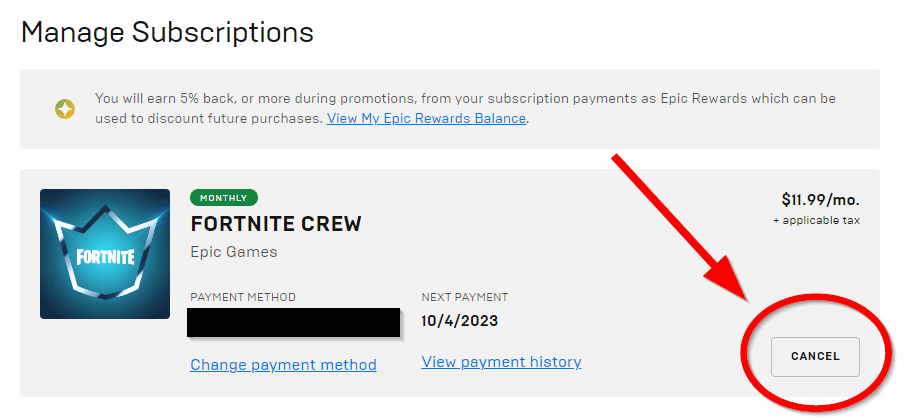This screenshot has height=418, width=910.
Task: Select the Fortnite Crew subscription thumbnail
Action: [x=105, y=254]
